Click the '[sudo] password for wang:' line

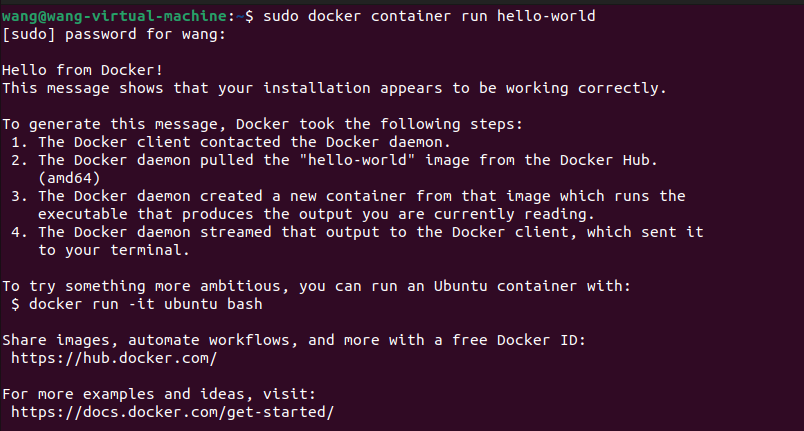pos(114,35)
